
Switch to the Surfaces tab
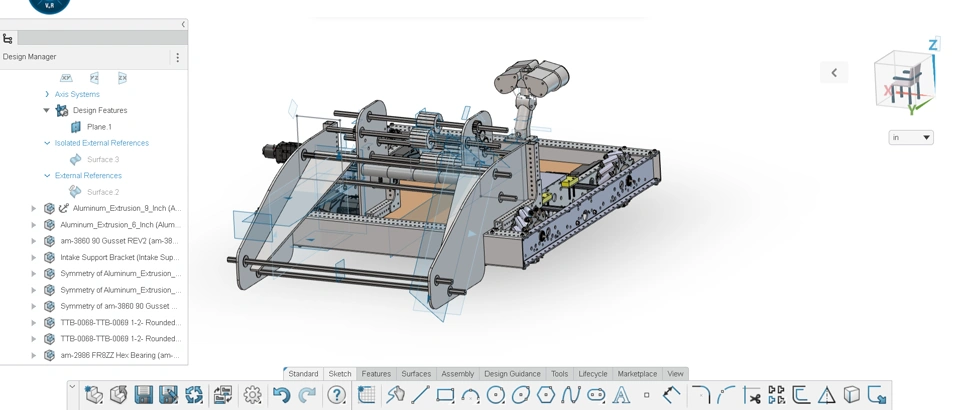pos(416,373)
